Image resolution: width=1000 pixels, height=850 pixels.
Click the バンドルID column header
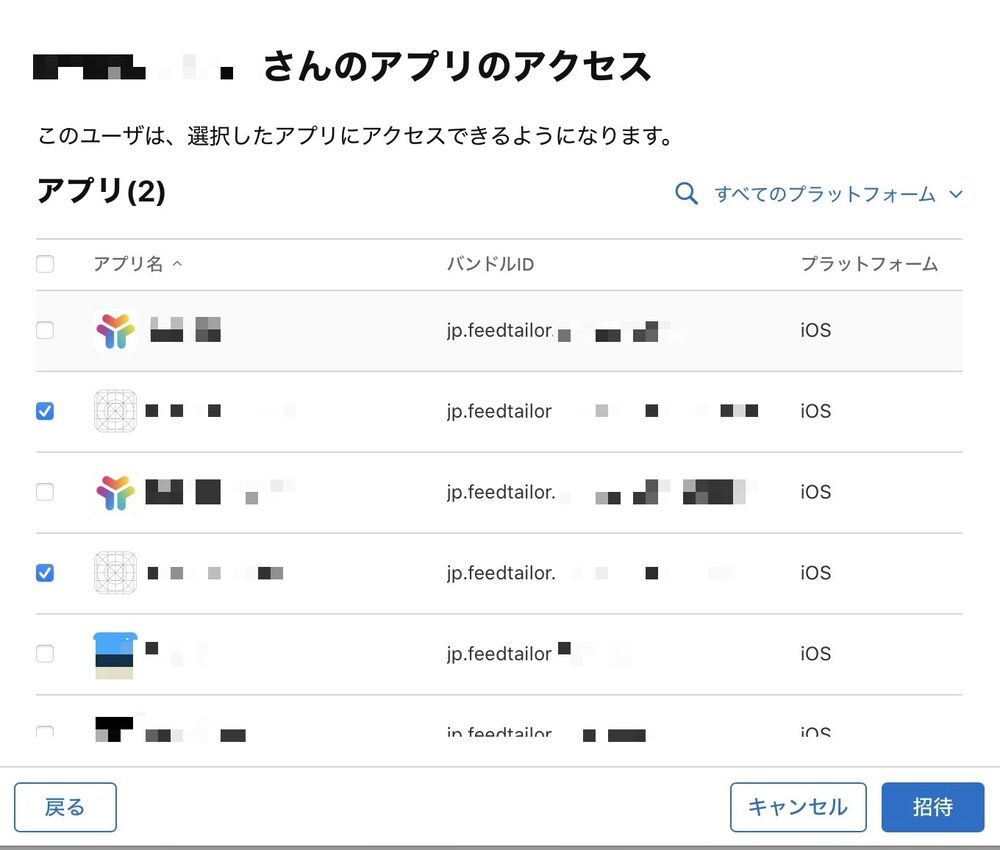[490, 264]
